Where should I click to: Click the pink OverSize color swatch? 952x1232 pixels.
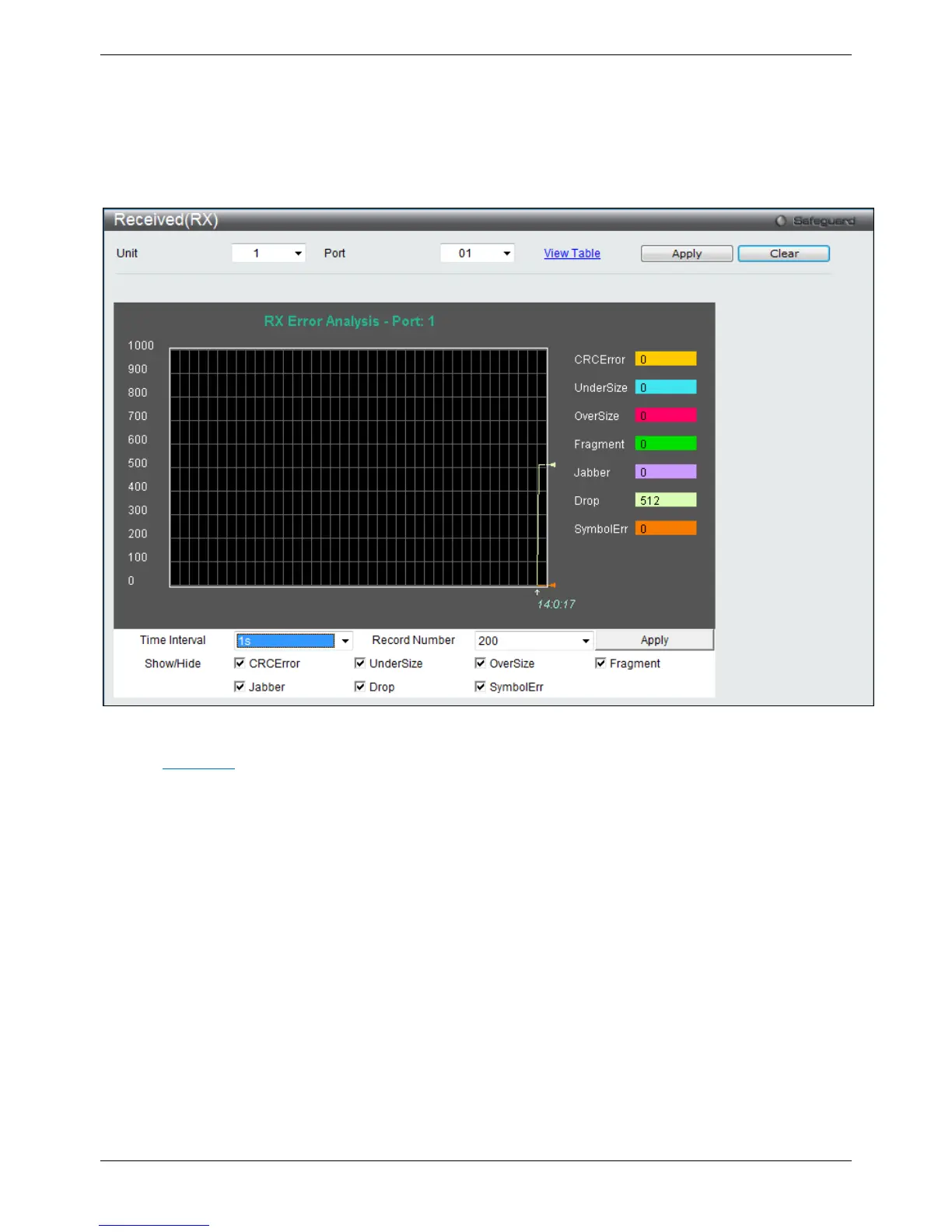click(666, 416)
